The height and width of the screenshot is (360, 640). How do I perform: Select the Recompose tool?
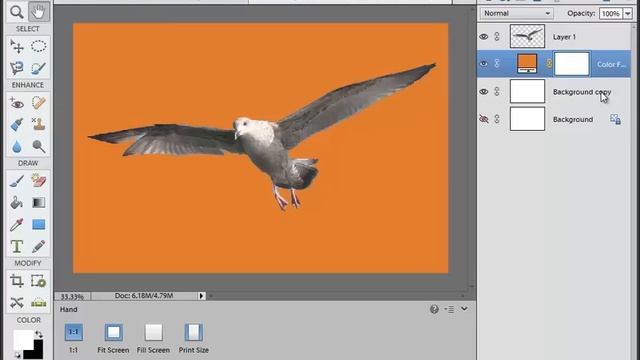pos(39,281)
